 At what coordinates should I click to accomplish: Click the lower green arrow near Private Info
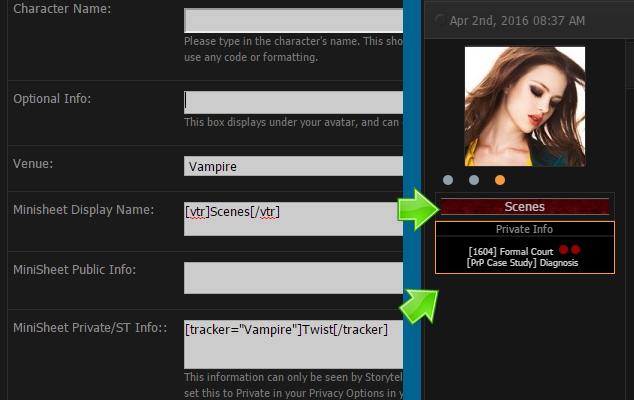(x=419, y=300)
